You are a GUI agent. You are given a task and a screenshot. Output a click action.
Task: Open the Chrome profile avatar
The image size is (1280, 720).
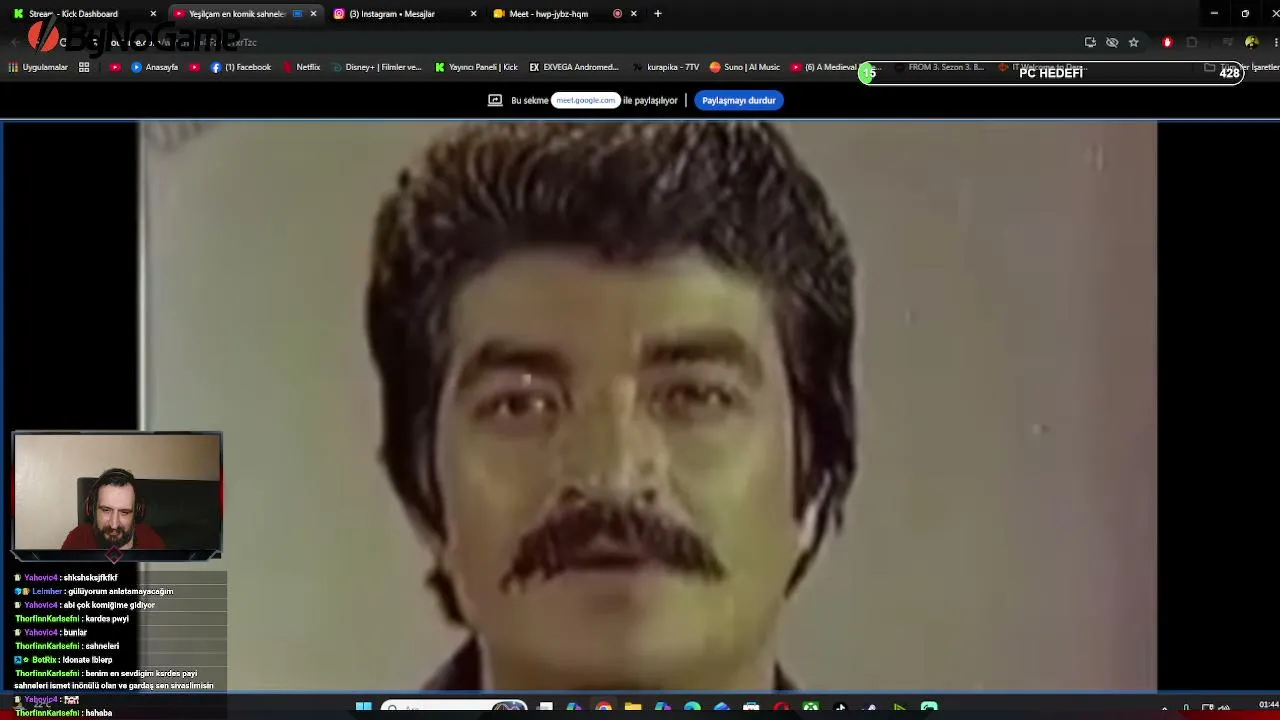(1251, 42)
